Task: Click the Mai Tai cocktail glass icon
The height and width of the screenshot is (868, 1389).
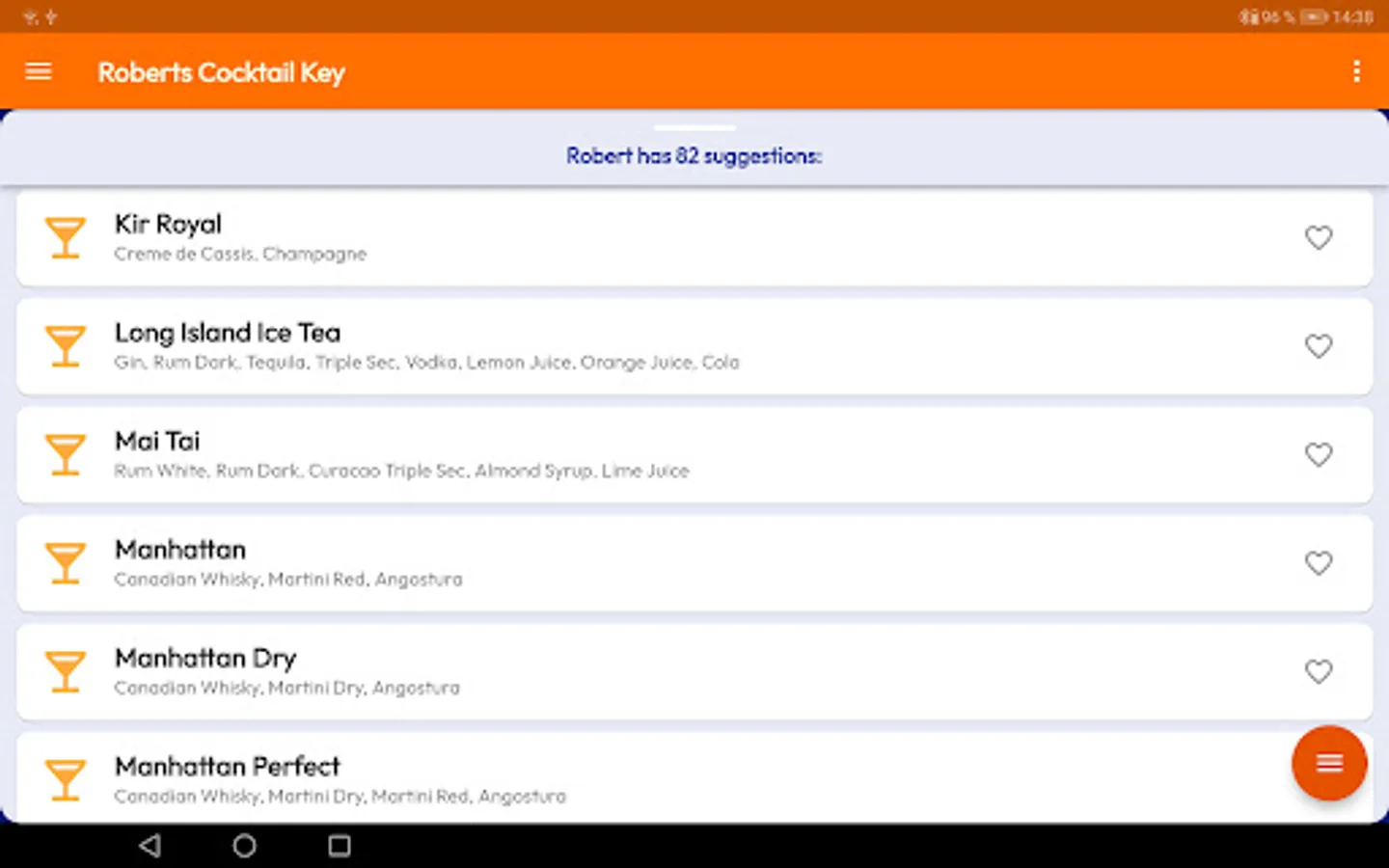Action: (66, 454)
